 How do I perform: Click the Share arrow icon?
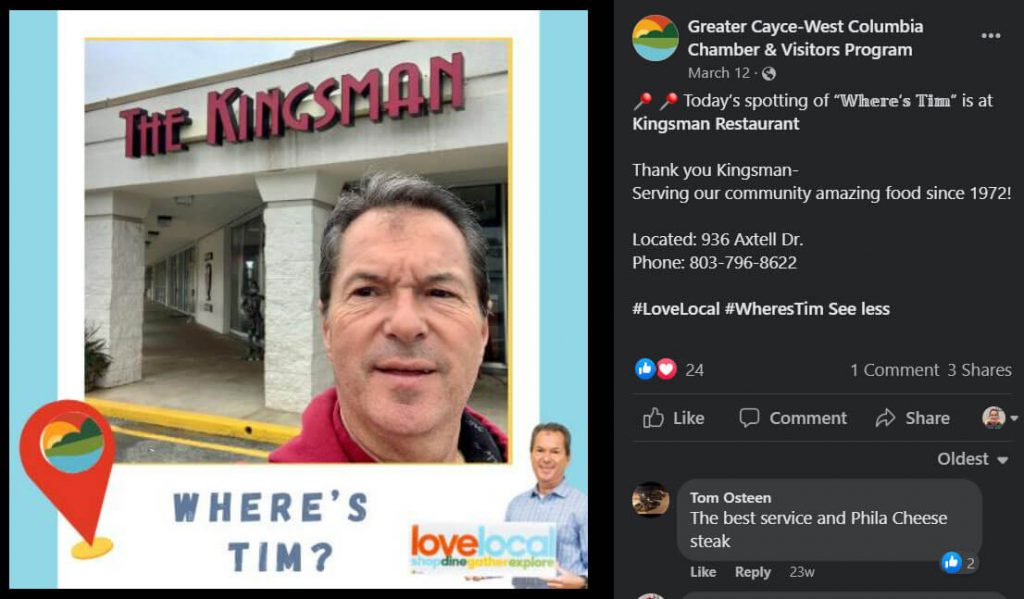click(x=885, y=417)
